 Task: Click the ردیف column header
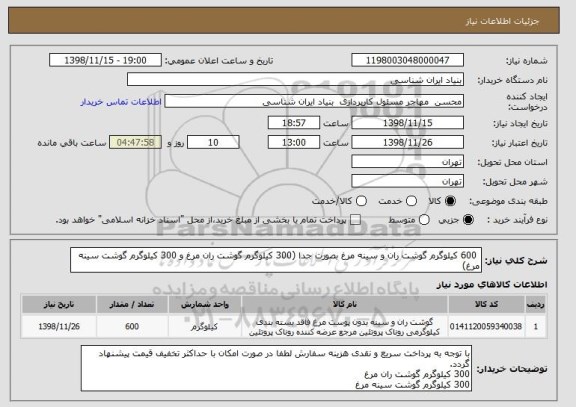coord(535,304)
